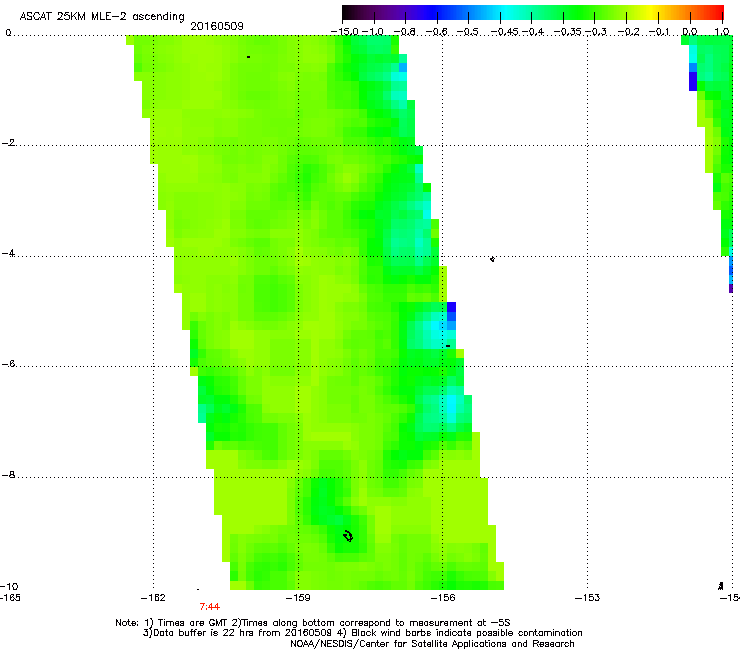Click the longitude label -156
This screenshot has height=650, width=740.
point(443,598)
